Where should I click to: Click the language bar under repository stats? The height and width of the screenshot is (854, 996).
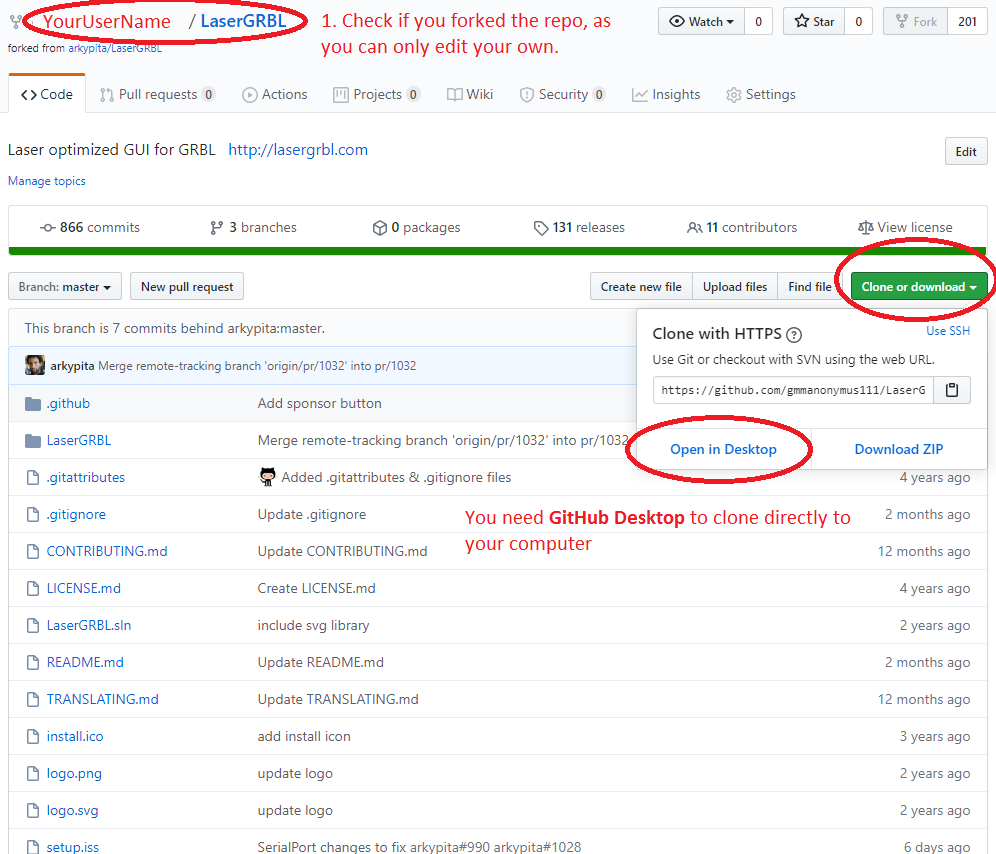tap(497, 251)
